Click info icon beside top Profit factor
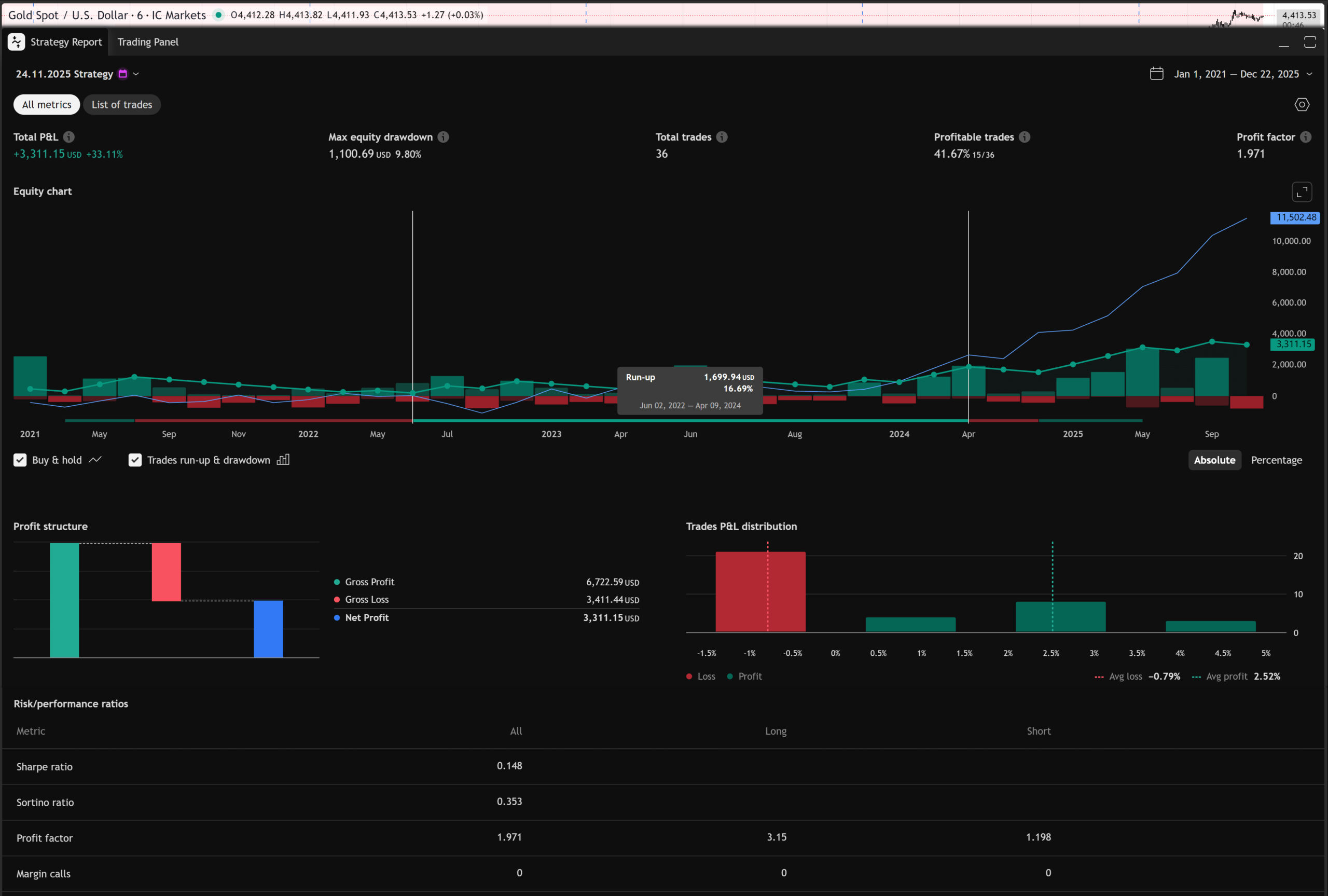1328x896 pixels. point(1306,137)
